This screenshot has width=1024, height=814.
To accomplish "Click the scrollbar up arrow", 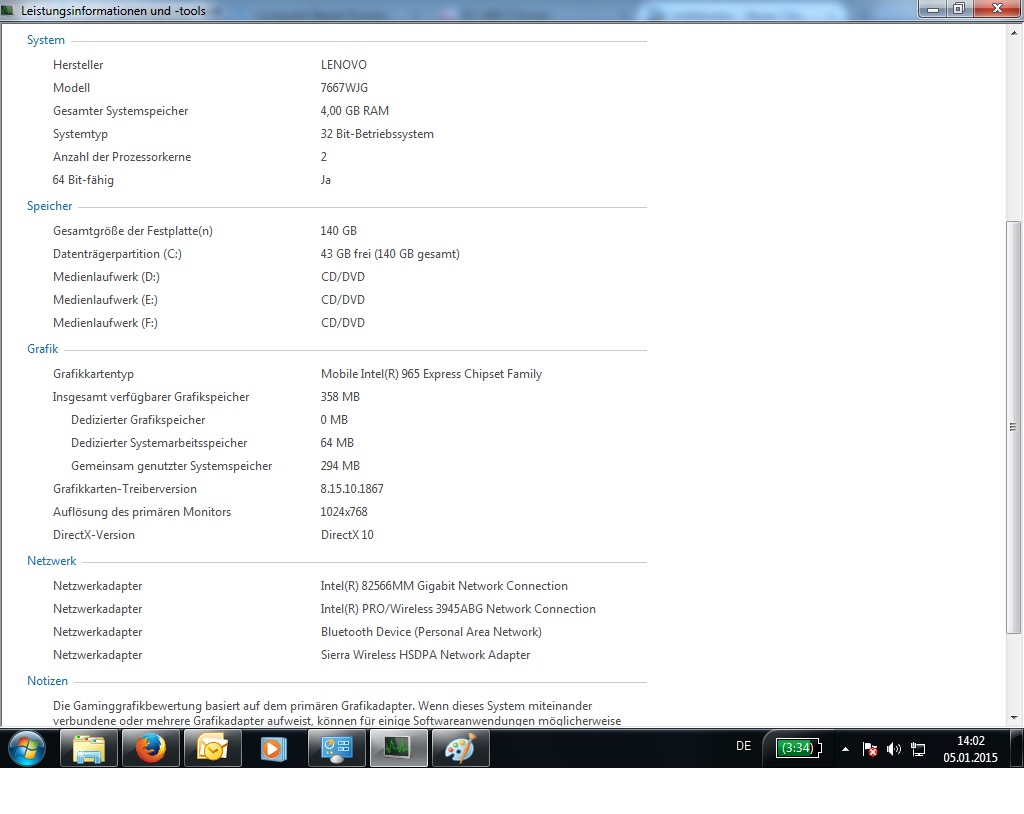I will 1014,33.
